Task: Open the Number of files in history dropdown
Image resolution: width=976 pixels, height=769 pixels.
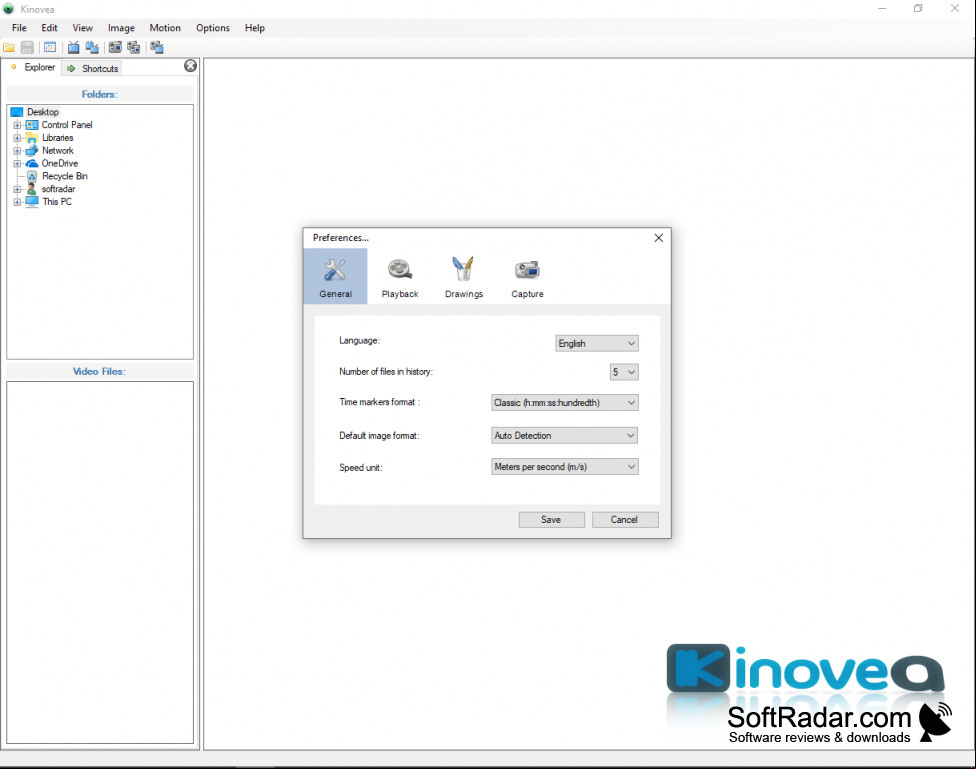Action: [624, 372]
